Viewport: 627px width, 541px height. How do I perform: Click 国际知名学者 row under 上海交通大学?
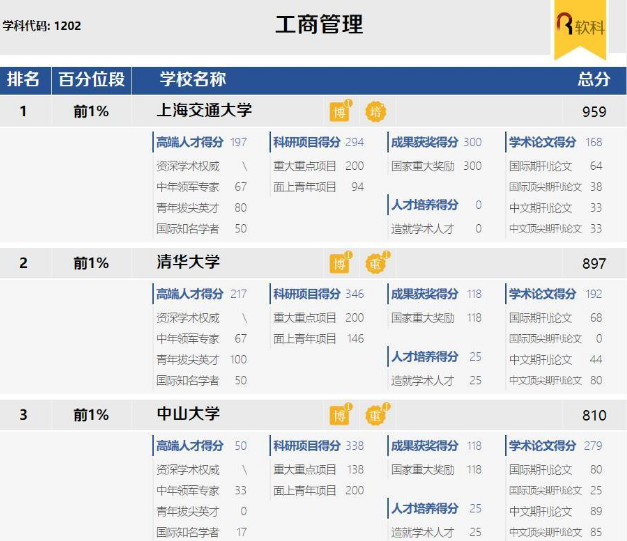click(202, 228)
